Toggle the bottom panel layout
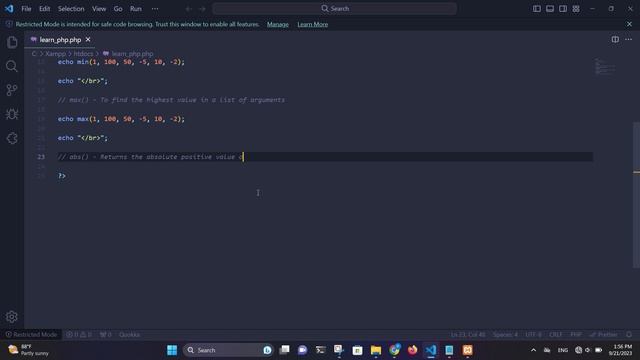 tap(550, 9)
